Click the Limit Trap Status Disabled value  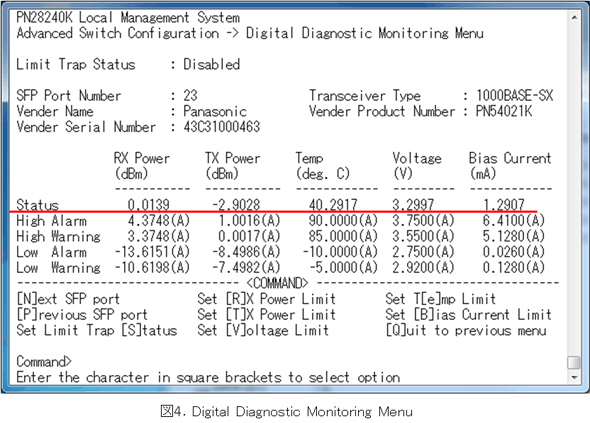click(211, 64)
